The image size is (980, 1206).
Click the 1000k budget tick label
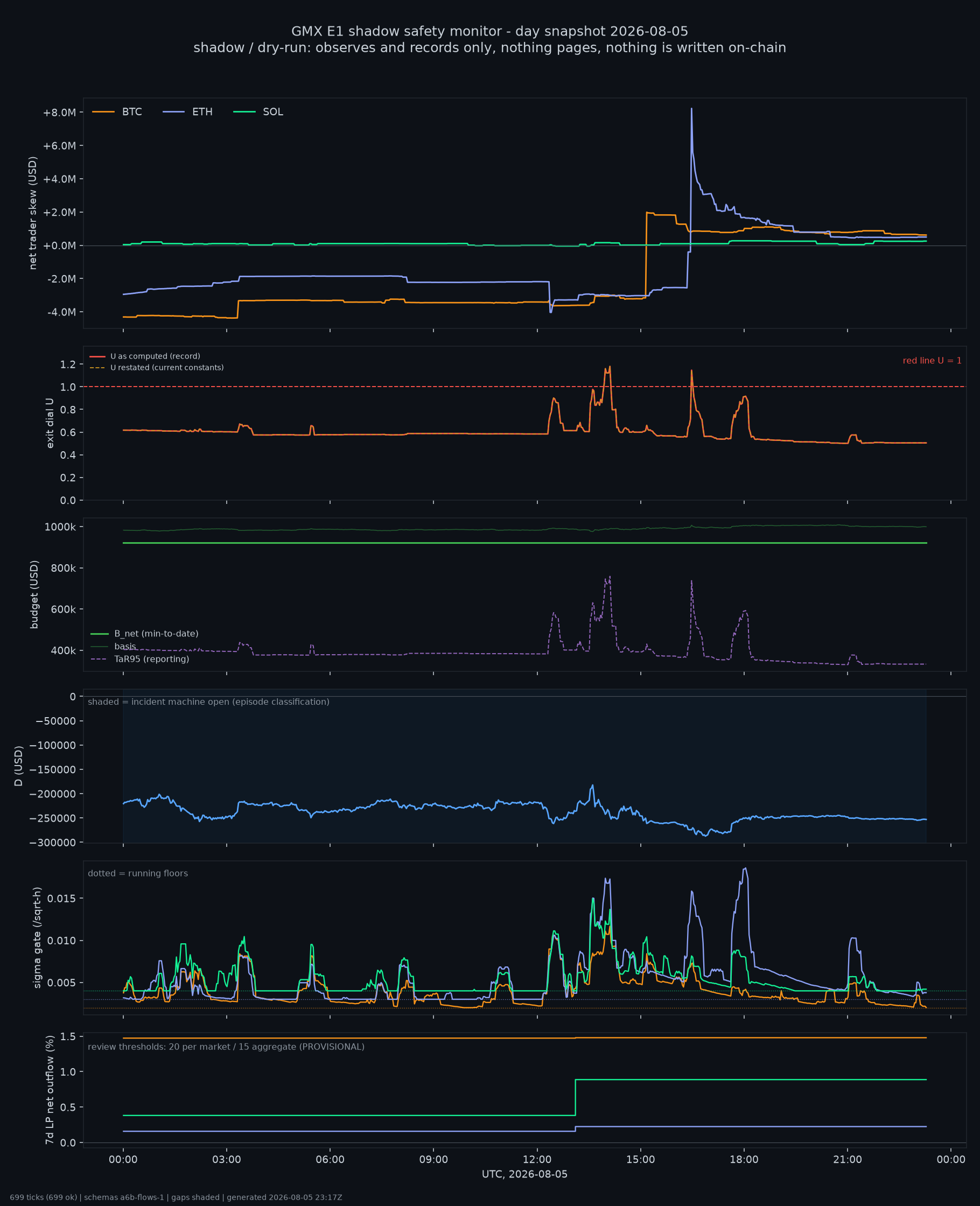pyautogui.click(x=60, y=527)
